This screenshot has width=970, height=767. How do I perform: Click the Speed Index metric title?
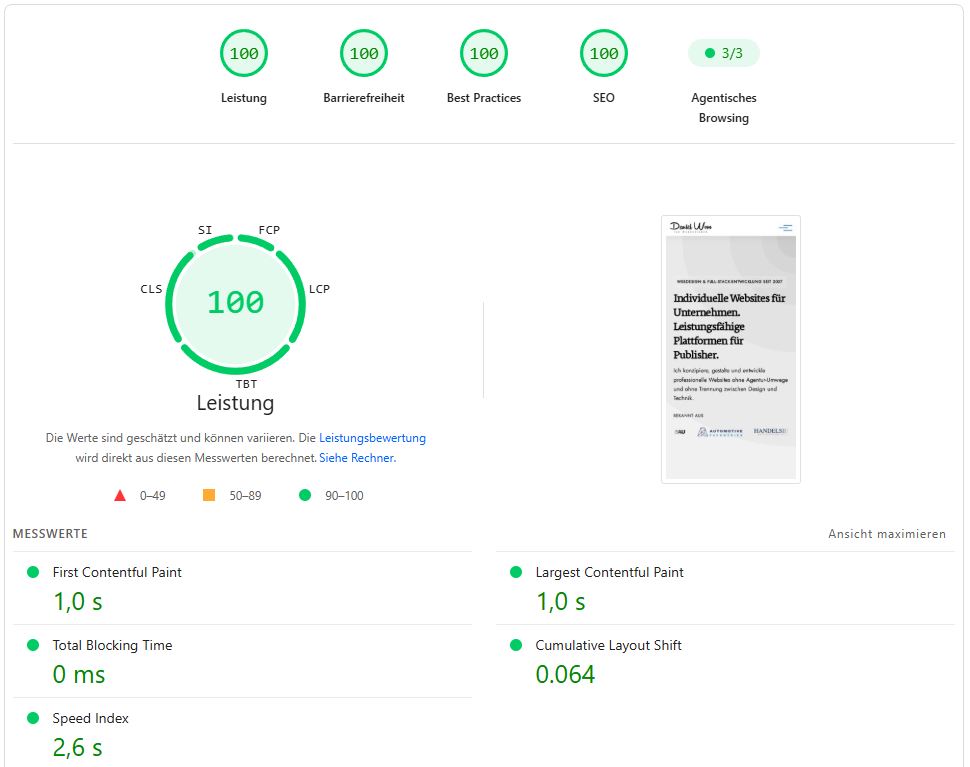pos(90,718)
